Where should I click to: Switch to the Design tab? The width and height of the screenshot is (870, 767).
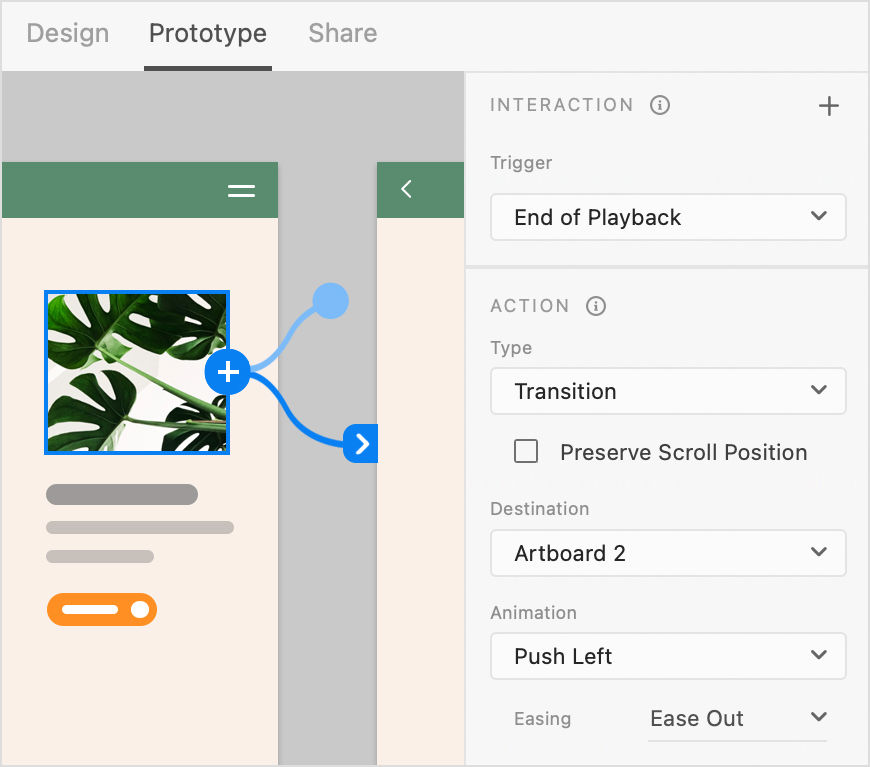[67, 33]
